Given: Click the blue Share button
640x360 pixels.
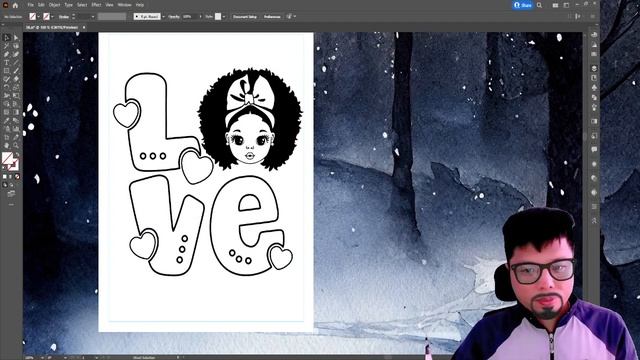Looking at the screenshot, I should click(x=523, y=5).
